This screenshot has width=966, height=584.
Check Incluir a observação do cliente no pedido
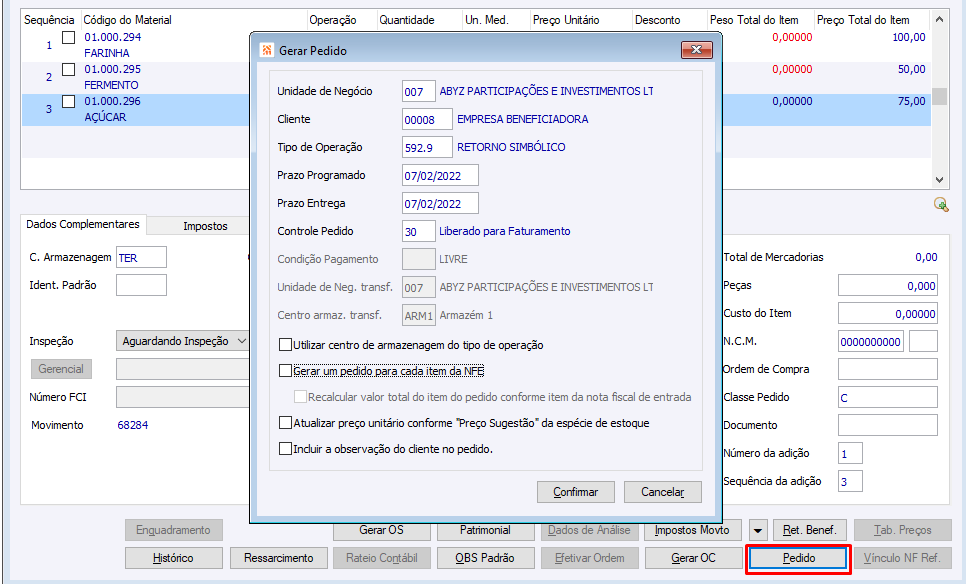tap(285, 448)
